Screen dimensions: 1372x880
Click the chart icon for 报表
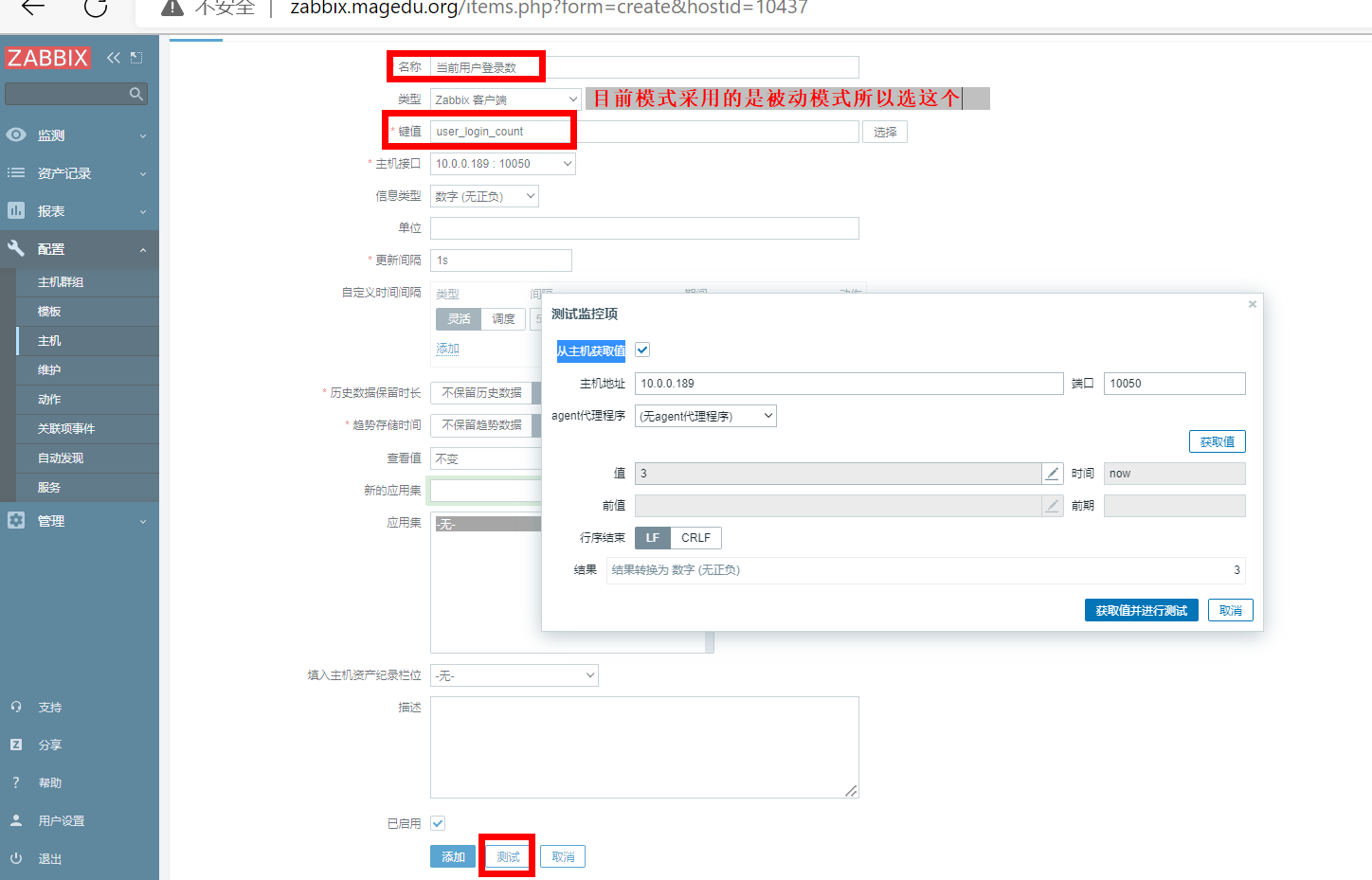coord(16,210)
